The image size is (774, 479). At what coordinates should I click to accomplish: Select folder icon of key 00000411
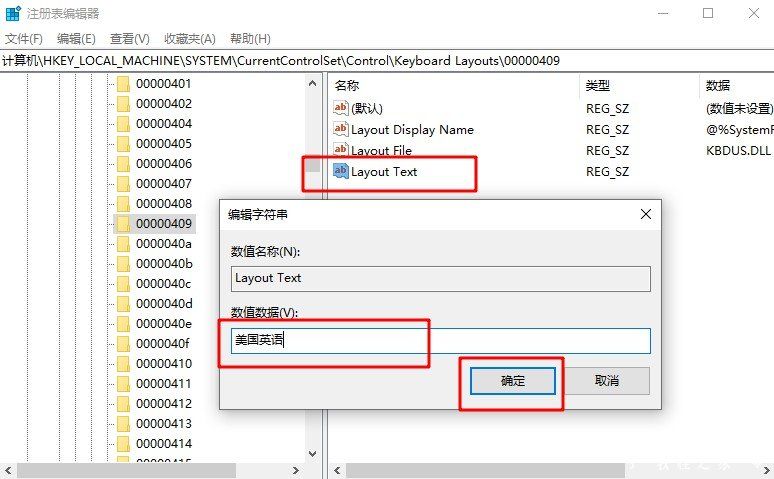(123, 384)
